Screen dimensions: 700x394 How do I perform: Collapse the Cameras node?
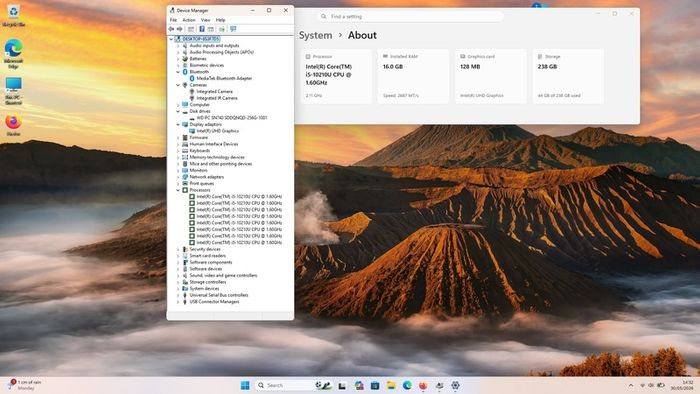pyautogui.click(x=178, y=85)
